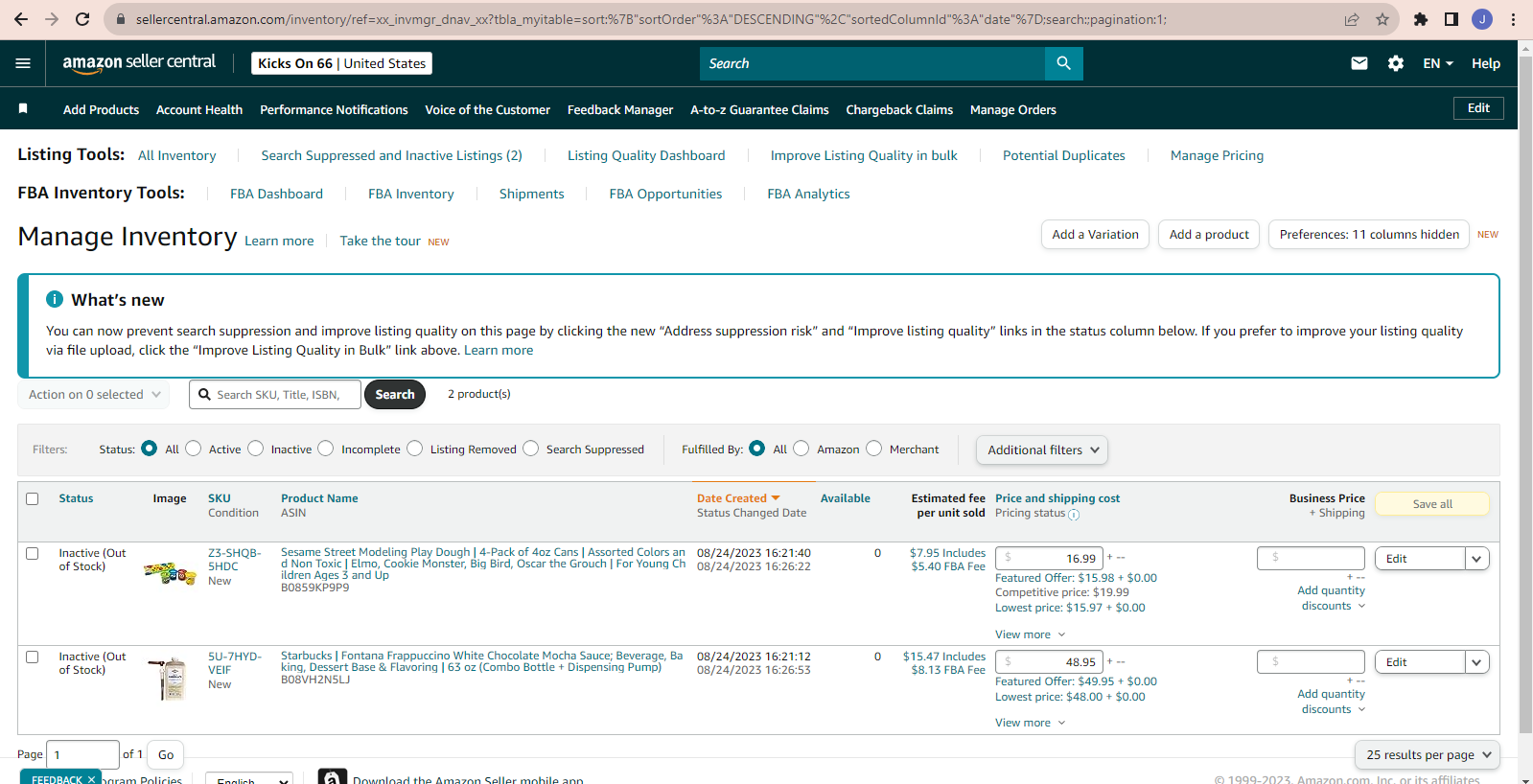1533x784 pixels.
Task: Open the settings gear icon
Action: coord(1396,63)
